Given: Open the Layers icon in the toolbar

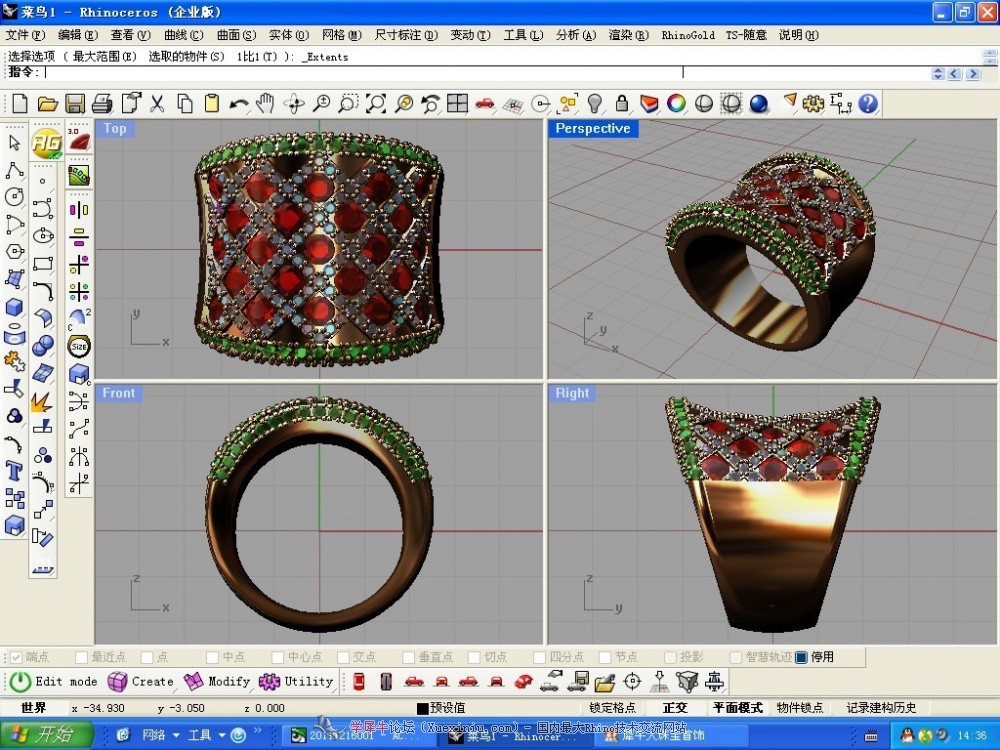Looking at the screenshot, I should pyautogui.click(x=649, y=103).
